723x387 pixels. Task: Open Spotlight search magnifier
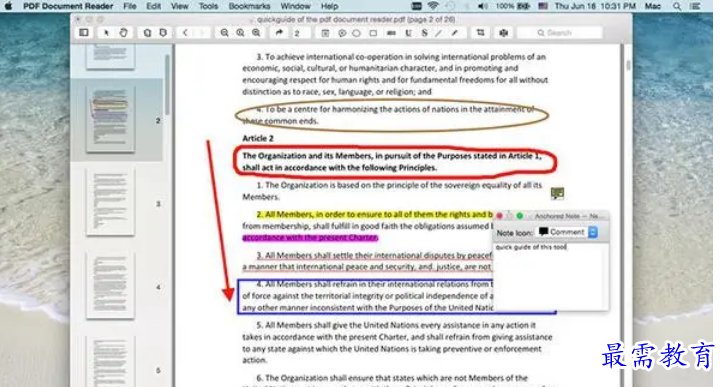676,6
